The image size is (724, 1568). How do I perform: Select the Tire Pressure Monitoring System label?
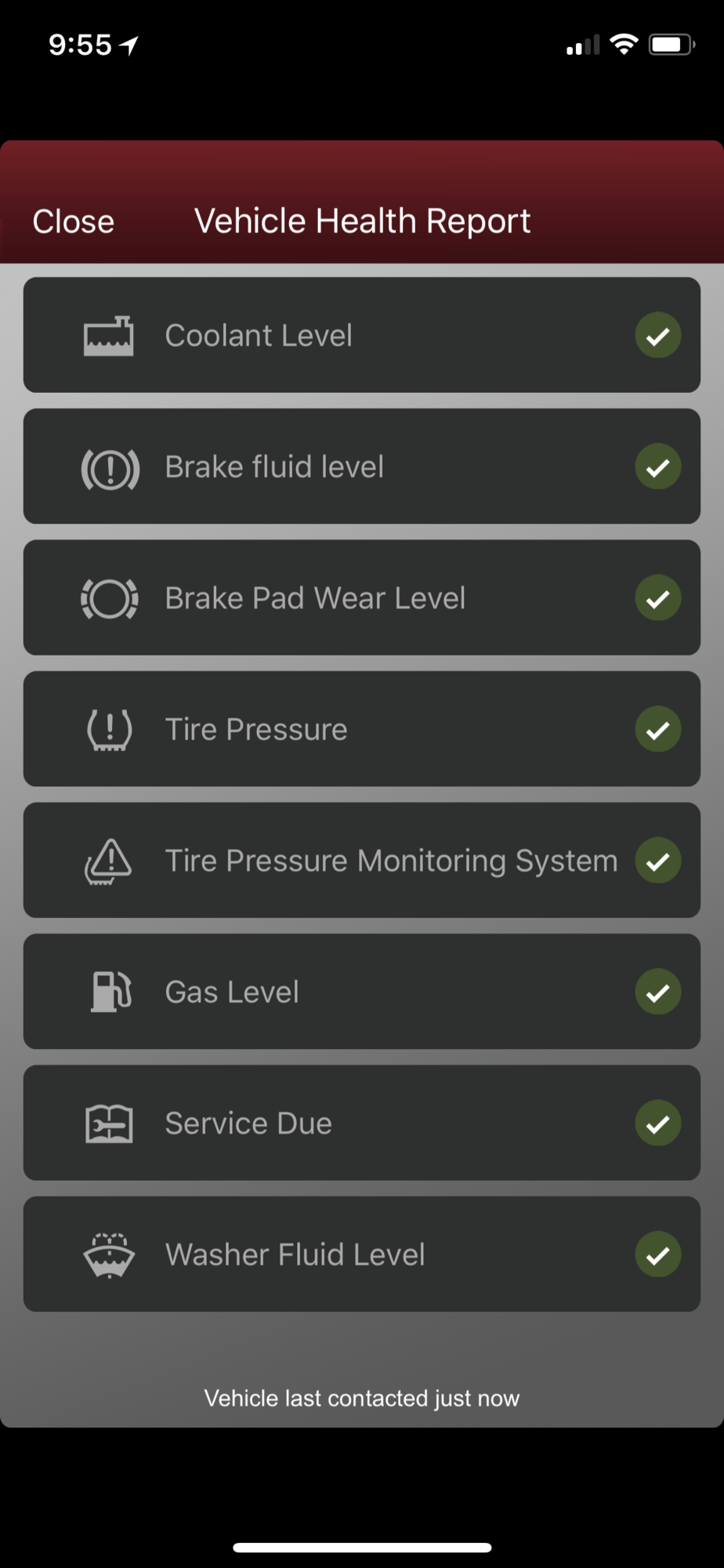391,861
